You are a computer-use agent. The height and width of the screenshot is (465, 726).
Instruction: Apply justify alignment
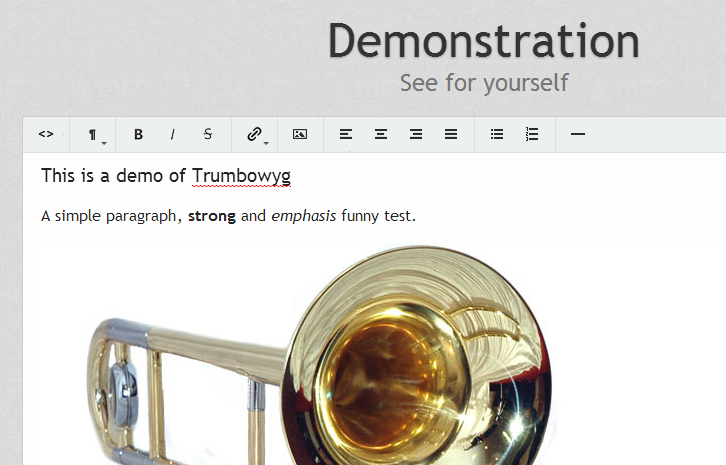(451, 134)
